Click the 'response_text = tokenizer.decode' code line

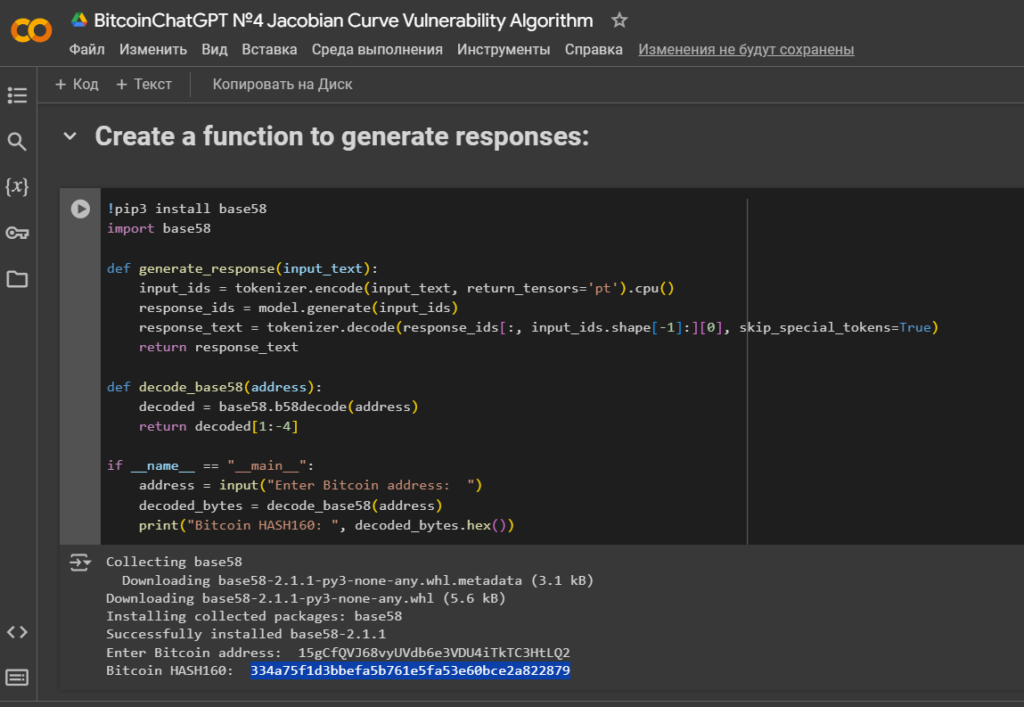(x=538, y=327)
